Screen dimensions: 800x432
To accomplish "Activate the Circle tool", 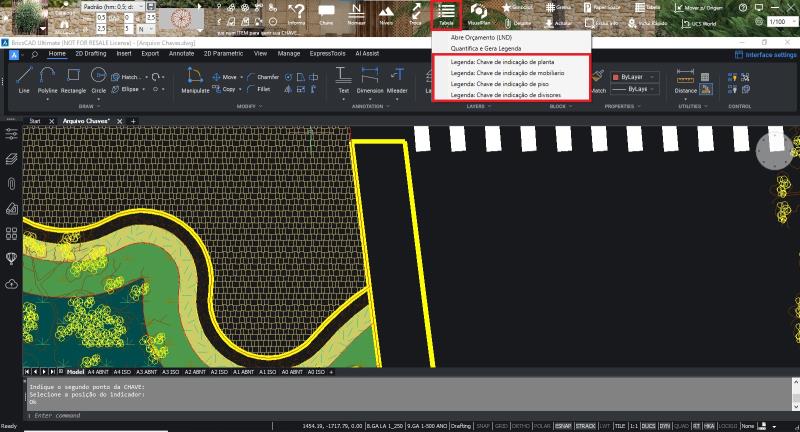I will (x=99, y=79).
